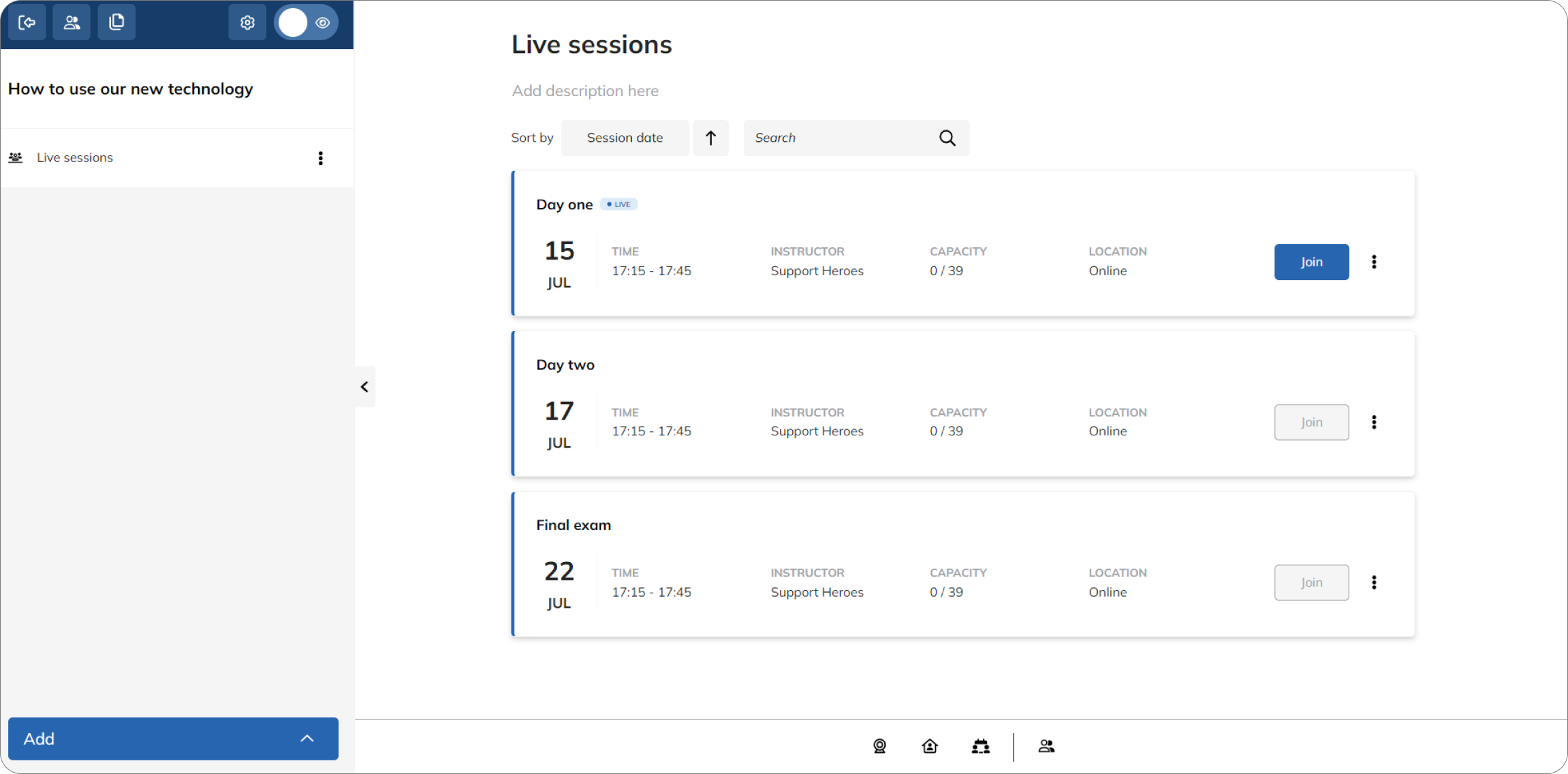Open the settings gear icon
This screenshot has height=774, width=1568.
(247, 22)
